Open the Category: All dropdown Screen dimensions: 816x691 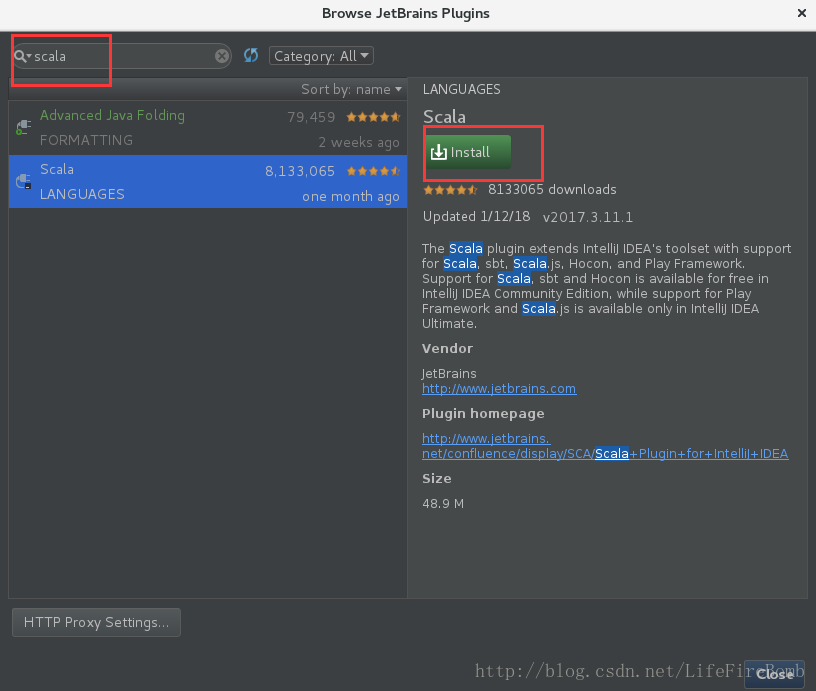click(x=321, y=56)
